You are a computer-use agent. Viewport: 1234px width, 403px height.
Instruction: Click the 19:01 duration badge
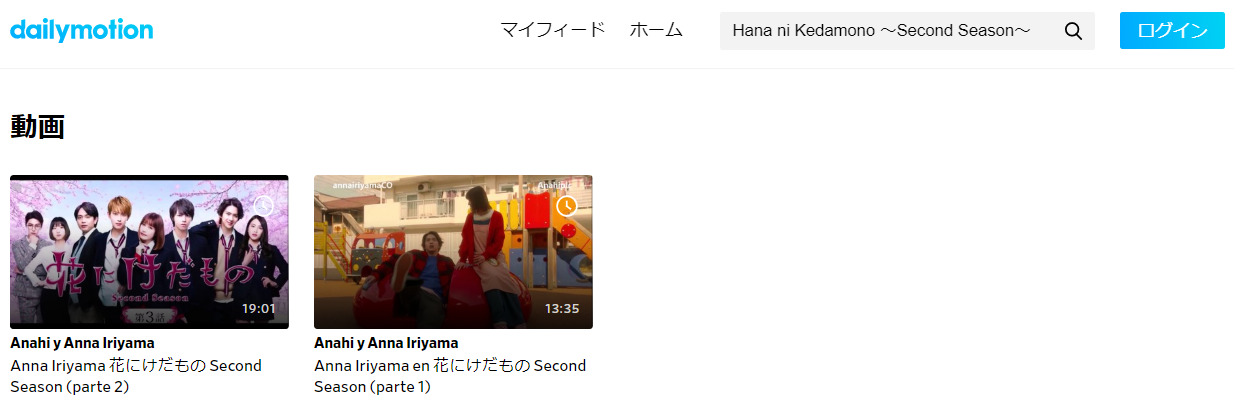click(259, 308)
